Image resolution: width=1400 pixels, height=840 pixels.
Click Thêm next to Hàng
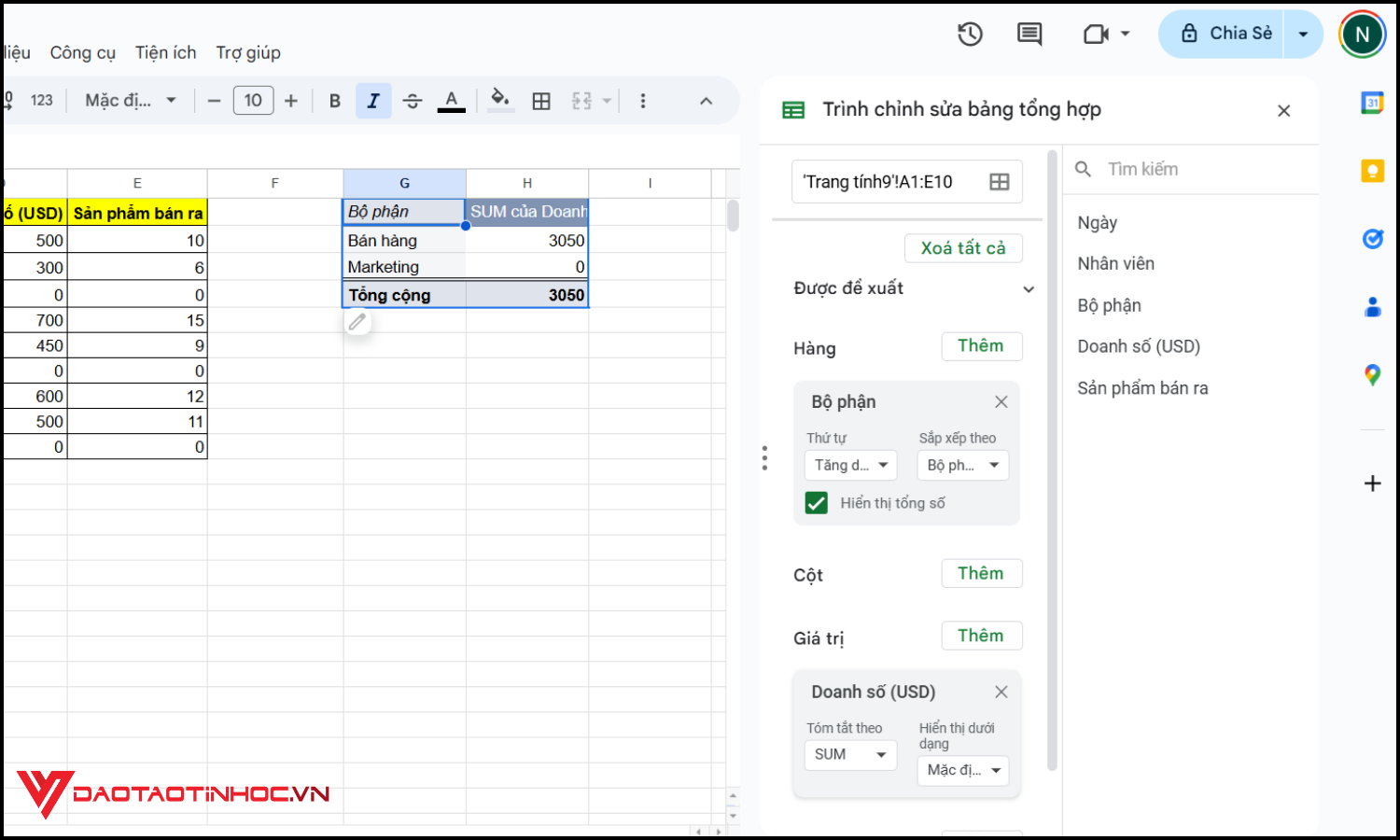click(982, 345)
